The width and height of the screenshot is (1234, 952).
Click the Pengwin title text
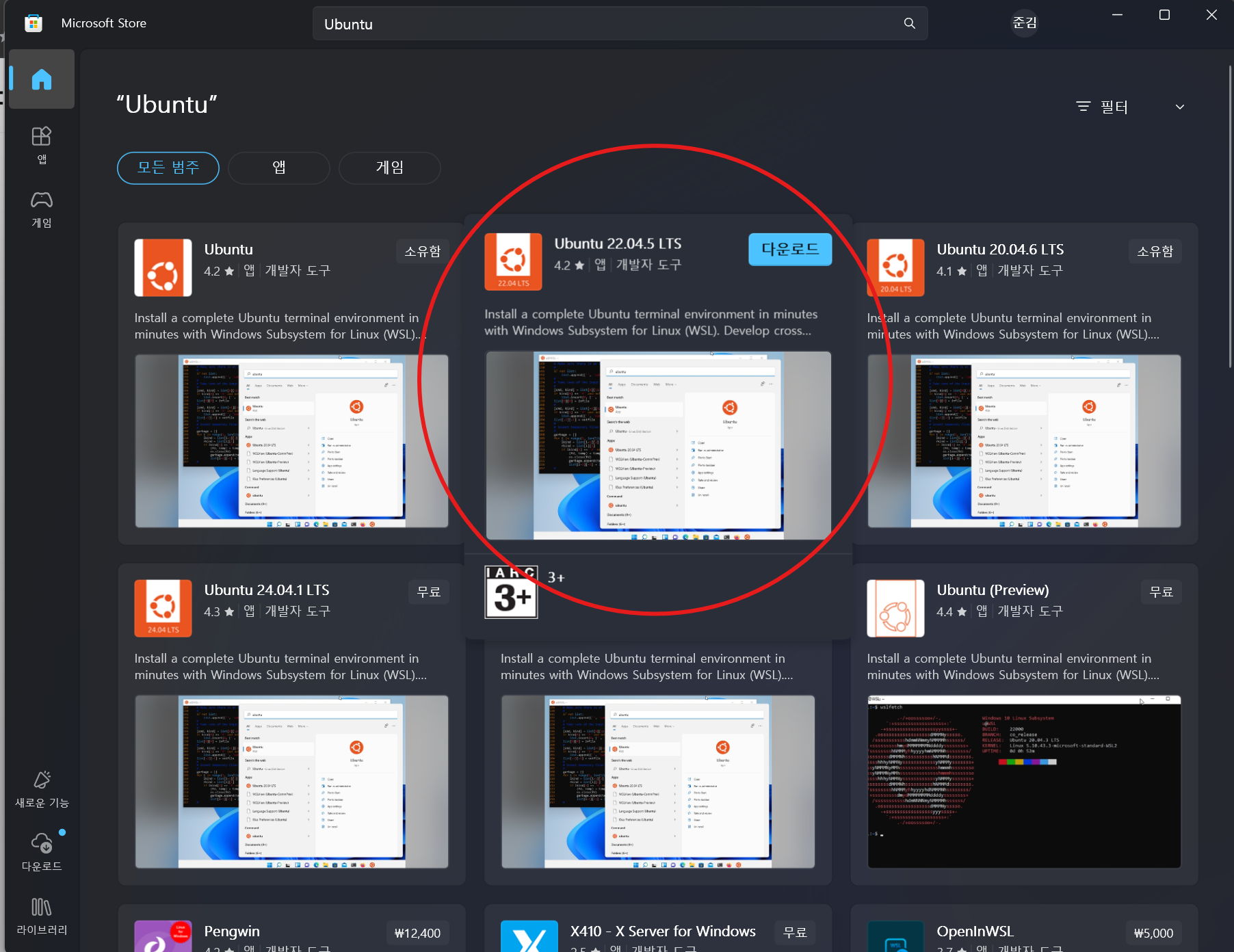pos(232,931)
